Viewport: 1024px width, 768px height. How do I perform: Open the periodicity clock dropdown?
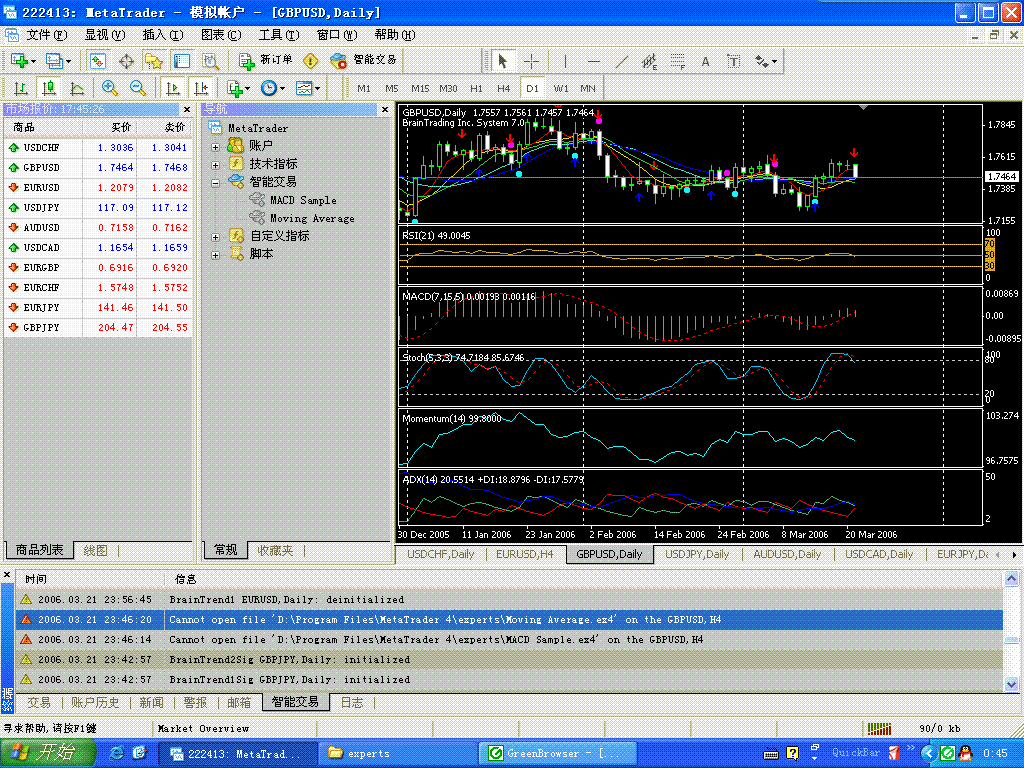(x=272, y=88)
